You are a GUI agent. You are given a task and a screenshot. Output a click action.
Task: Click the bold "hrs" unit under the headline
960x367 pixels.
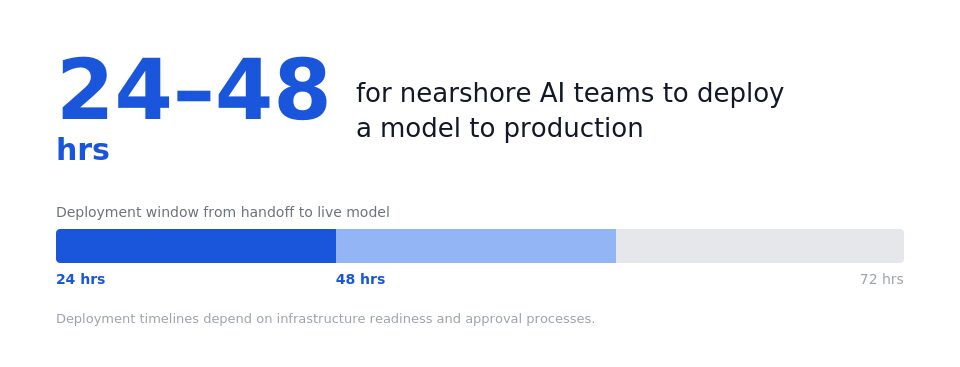(83, 150)
